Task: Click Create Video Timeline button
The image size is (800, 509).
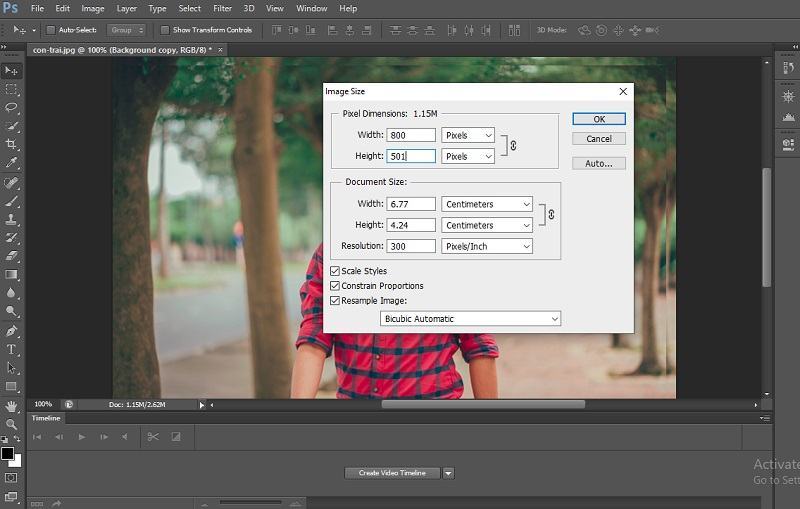Action: coord(392,473)
